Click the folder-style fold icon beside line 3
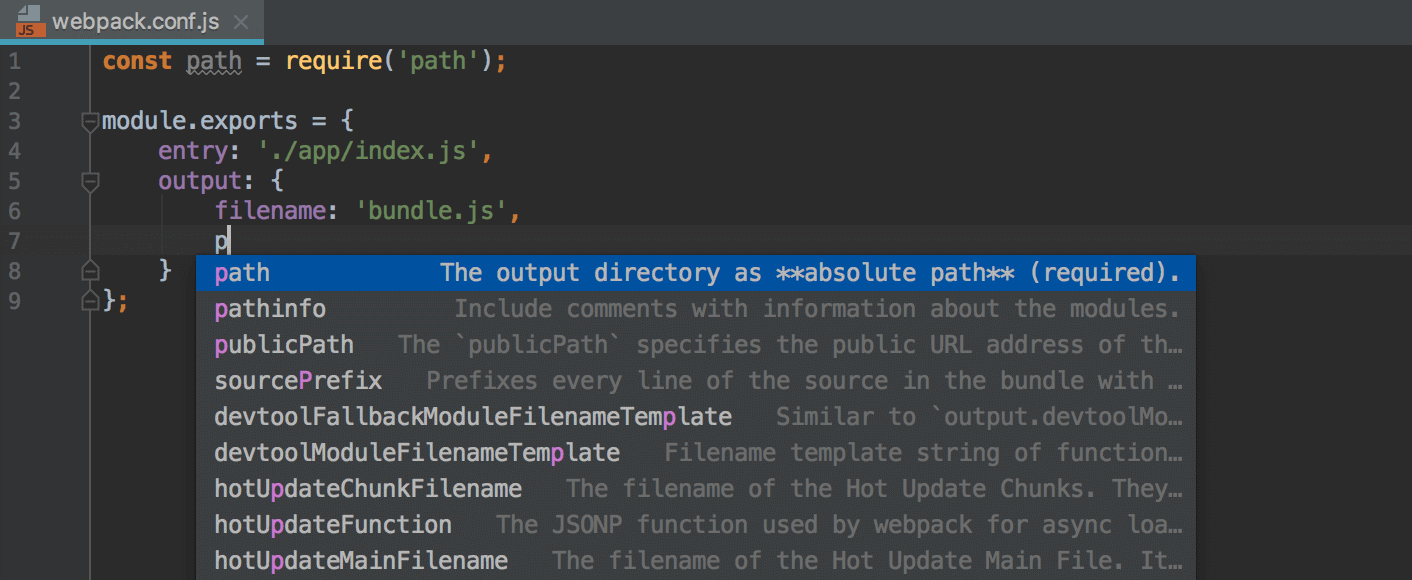 click(89, 120)
